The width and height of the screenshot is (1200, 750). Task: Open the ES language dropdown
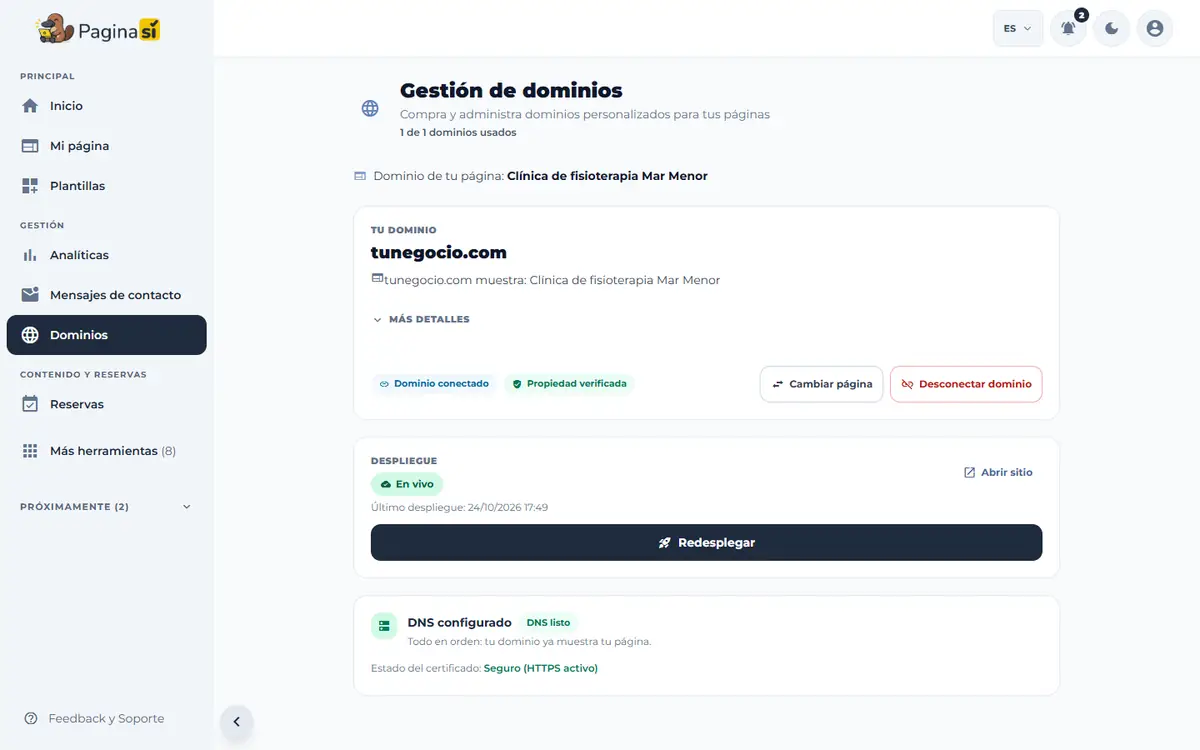pos(1017,28)
